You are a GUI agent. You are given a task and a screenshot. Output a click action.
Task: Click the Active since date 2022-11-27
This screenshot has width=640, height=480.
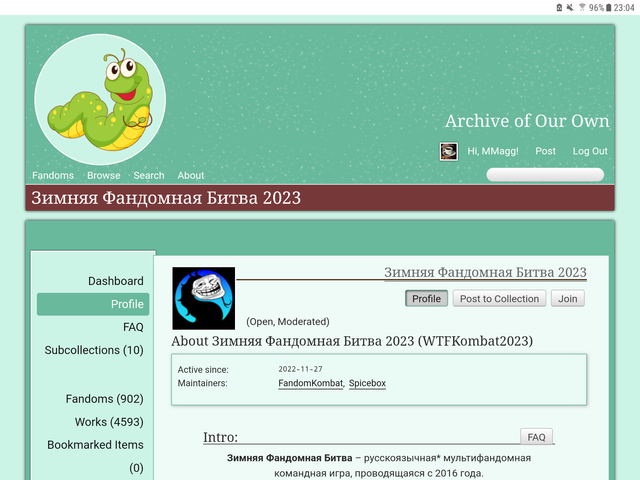(x=300, y=369)
